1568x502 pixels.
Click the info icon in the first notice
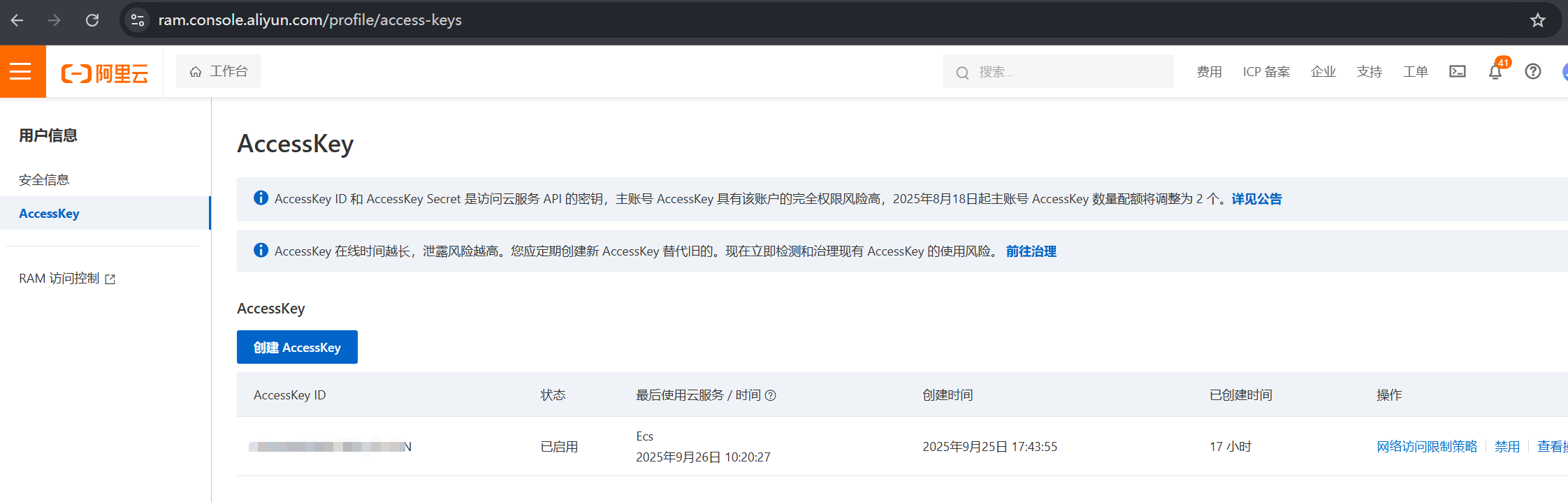[x=261, y=198]
